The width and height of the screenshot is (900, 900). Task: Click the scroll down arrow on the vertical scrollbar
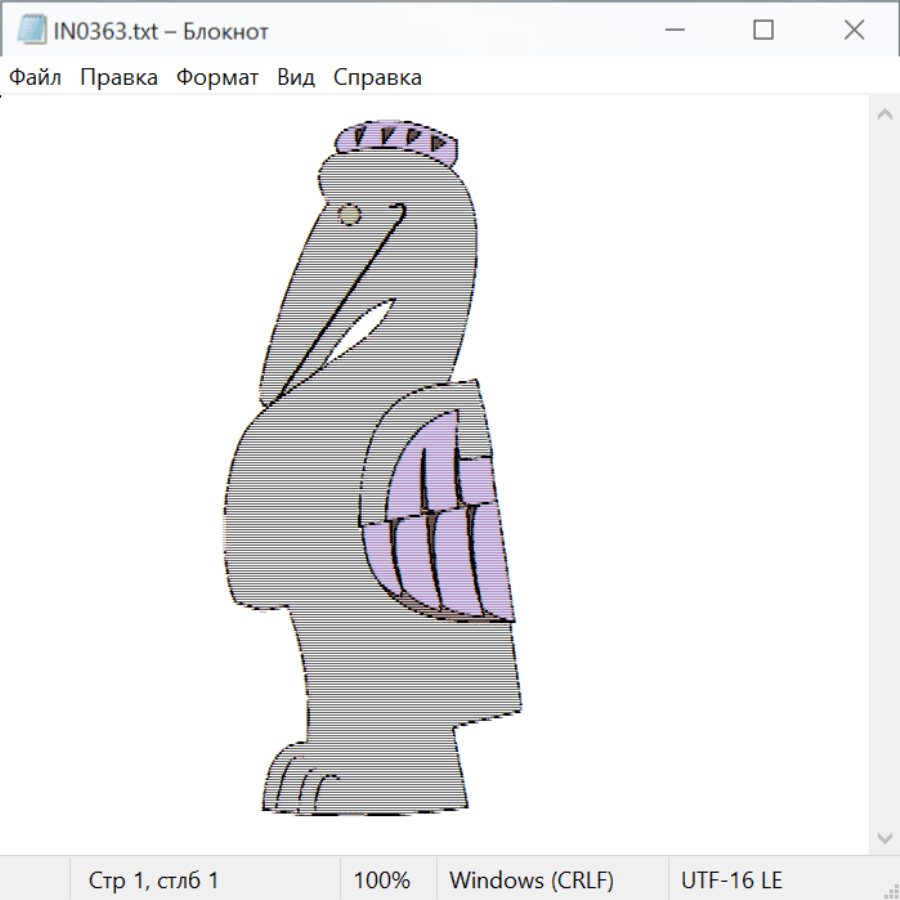click(884, 837)
